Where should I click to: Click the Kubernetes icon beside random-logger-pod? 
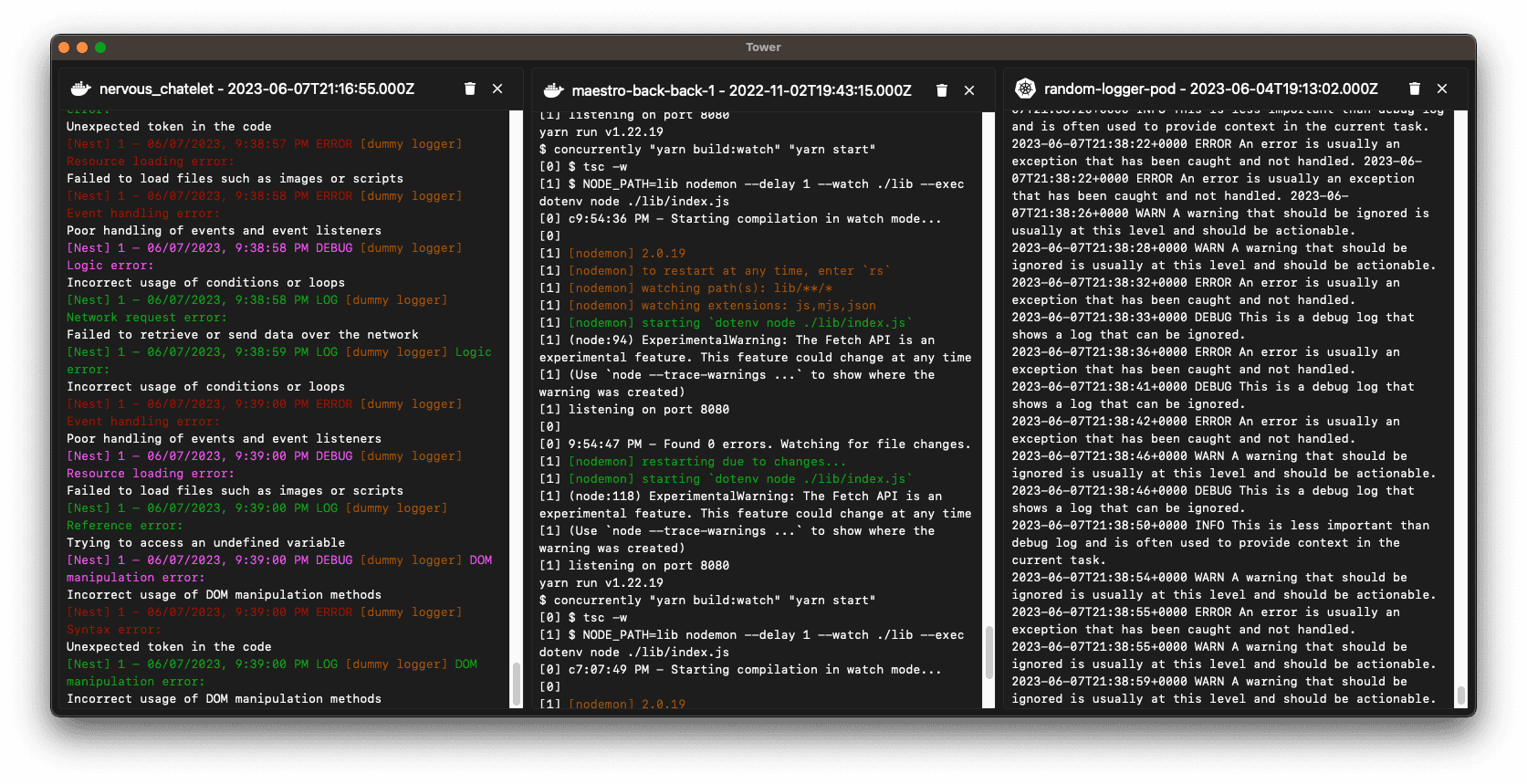click(x=1026, y=89)
